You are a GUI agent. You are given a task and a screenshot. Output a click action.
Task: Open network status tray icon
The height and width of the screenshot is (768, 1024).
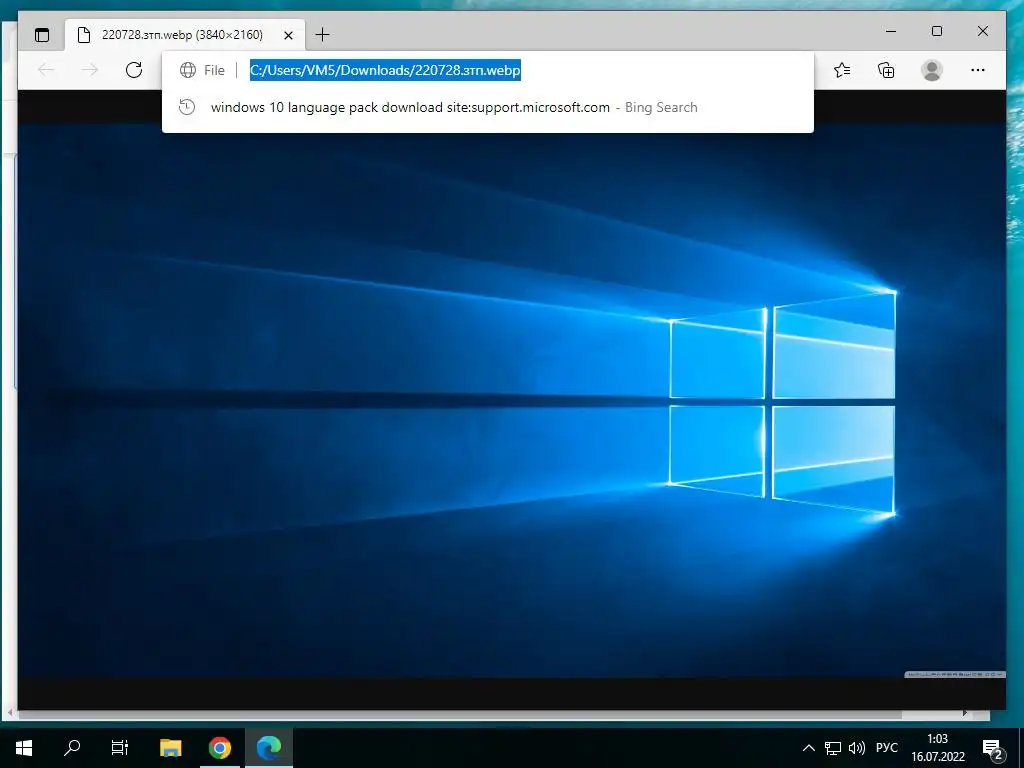[833, 748]
